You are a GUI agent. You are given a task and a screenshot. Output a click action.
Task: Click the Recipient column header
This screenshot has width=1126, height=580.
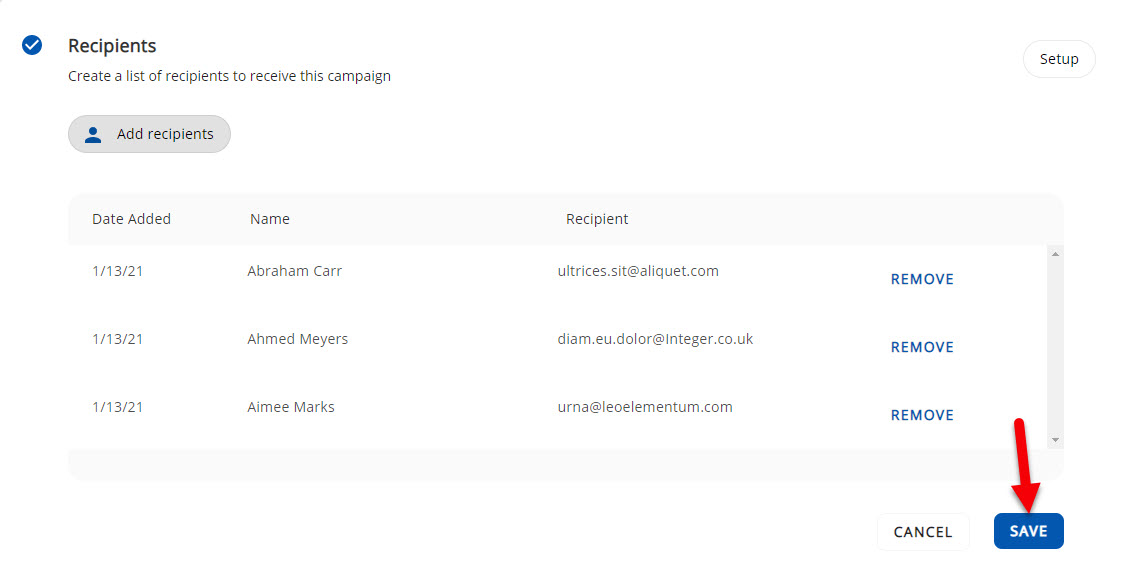(597, 219)
